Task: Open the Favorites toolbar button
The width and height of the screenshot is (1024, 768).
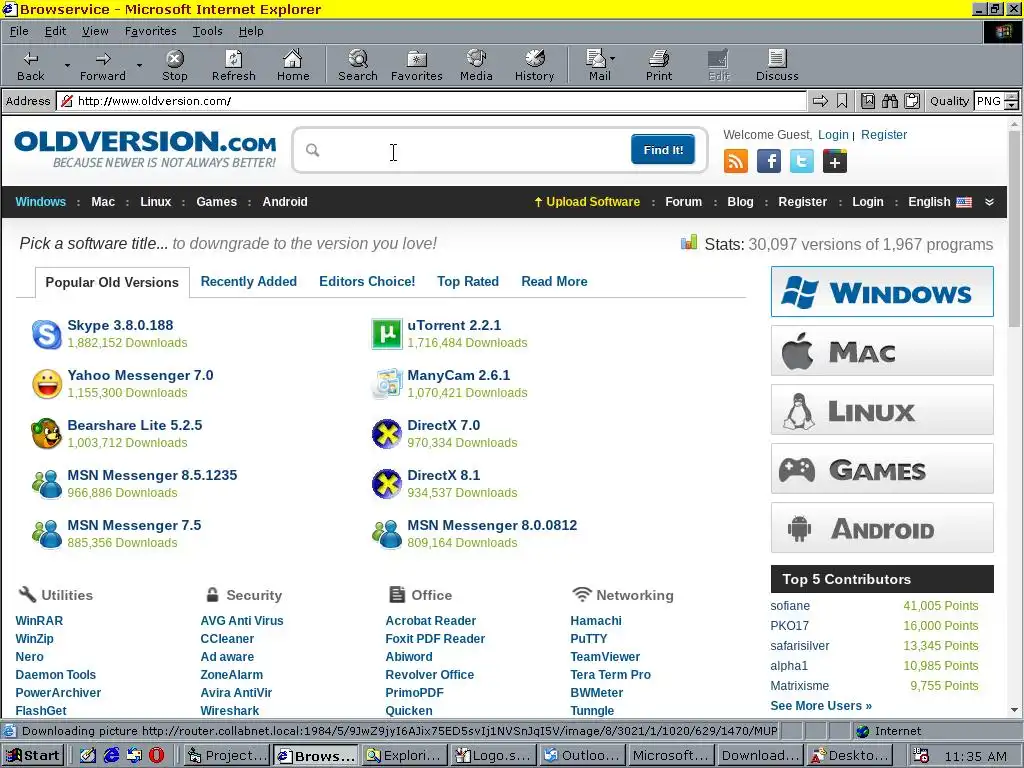Action: point(417,65)
